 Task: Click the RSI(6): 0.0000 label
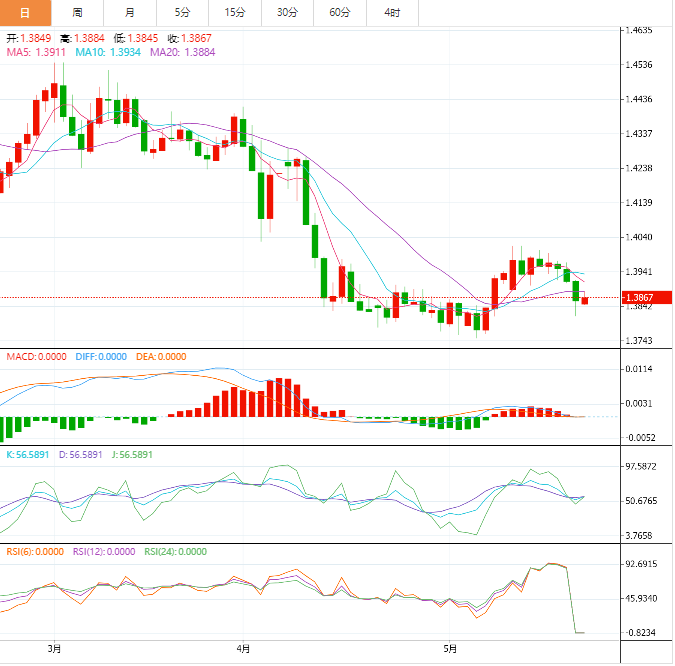[x=35, y=552]
